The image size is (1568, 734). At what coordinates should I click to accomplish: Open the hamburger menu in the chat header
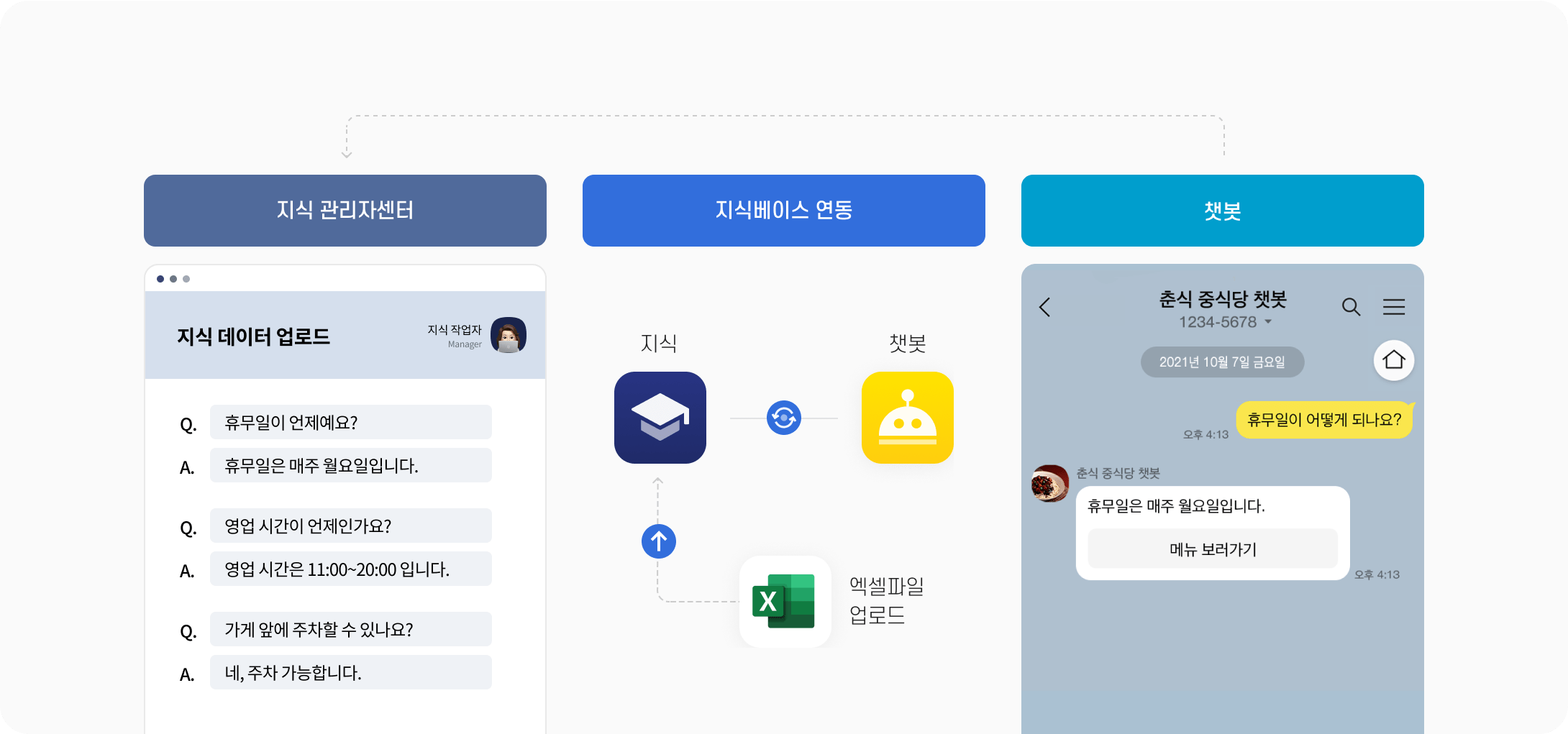pos(1394,307)
